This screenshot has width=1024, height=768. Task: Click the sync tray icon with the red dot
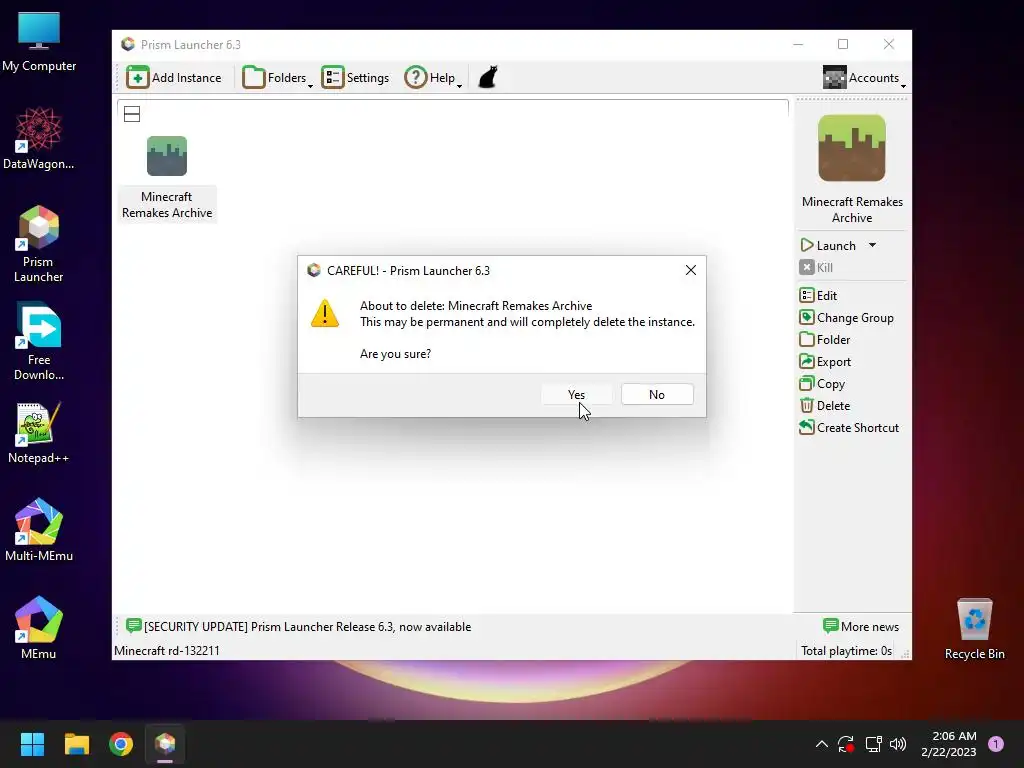[846, 744]
